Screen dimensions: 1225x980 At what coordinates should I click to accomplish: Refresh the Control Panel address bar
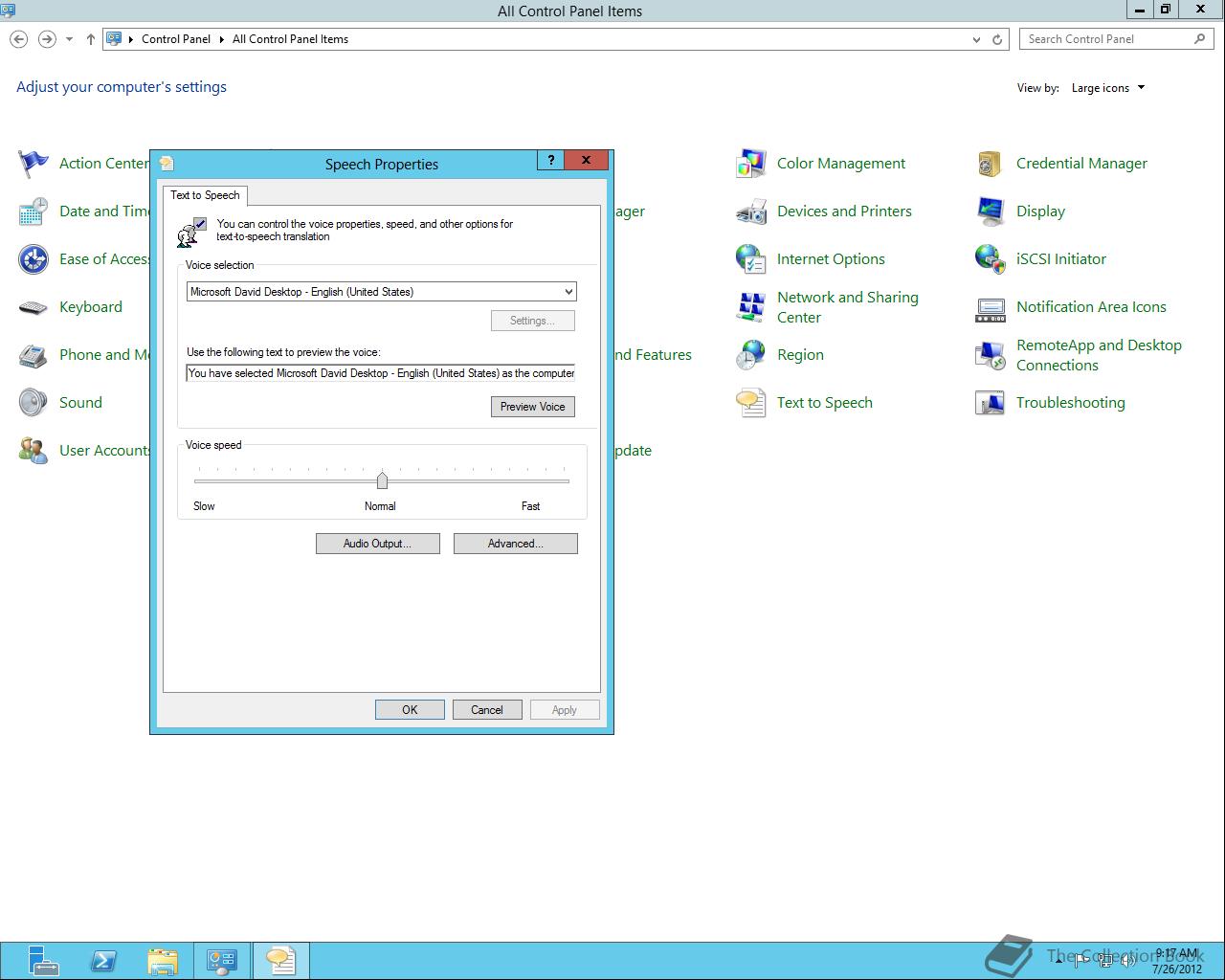997,39
